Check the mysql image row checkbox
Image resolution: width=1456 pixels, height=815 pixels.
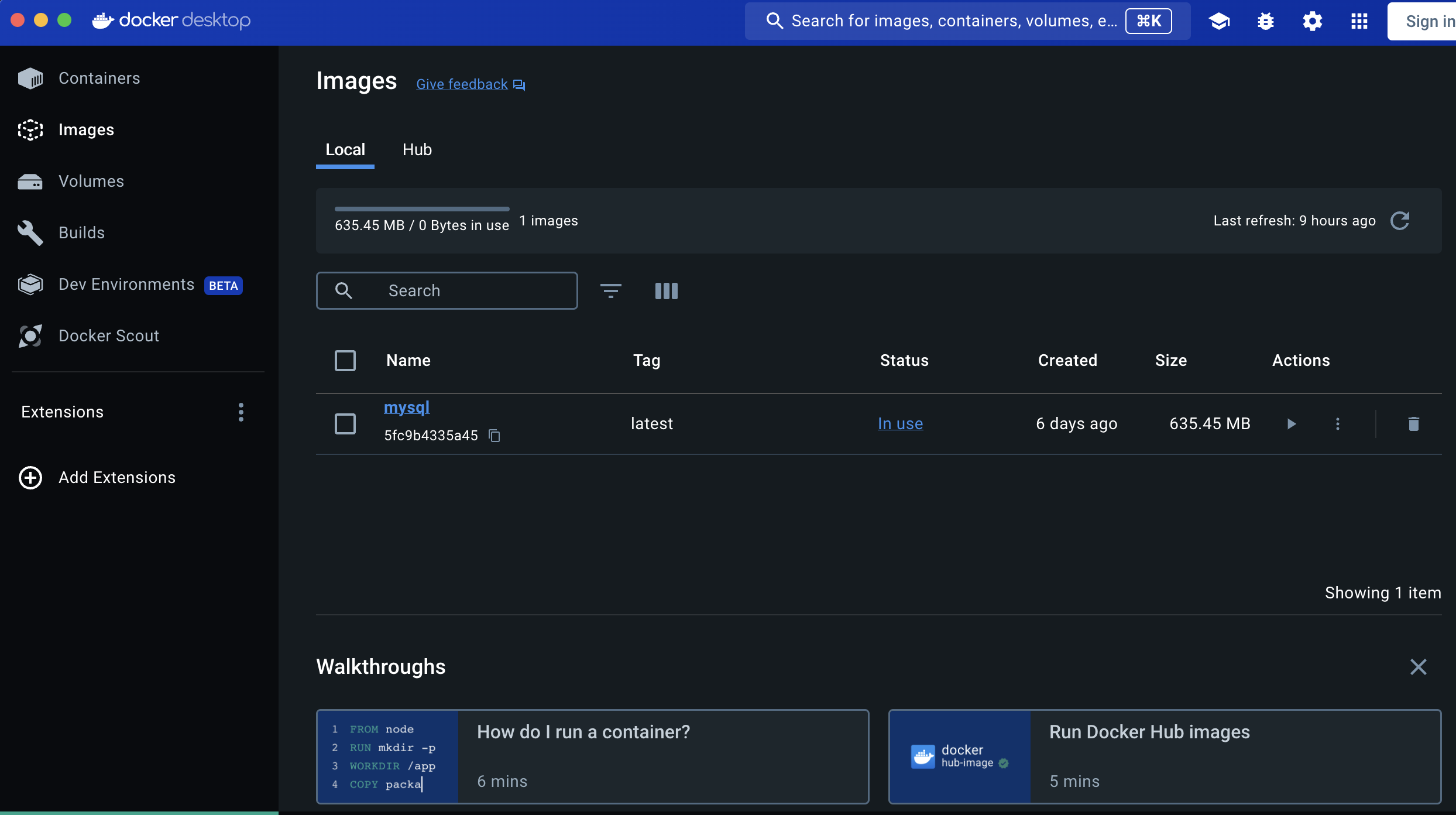point(345,424)
